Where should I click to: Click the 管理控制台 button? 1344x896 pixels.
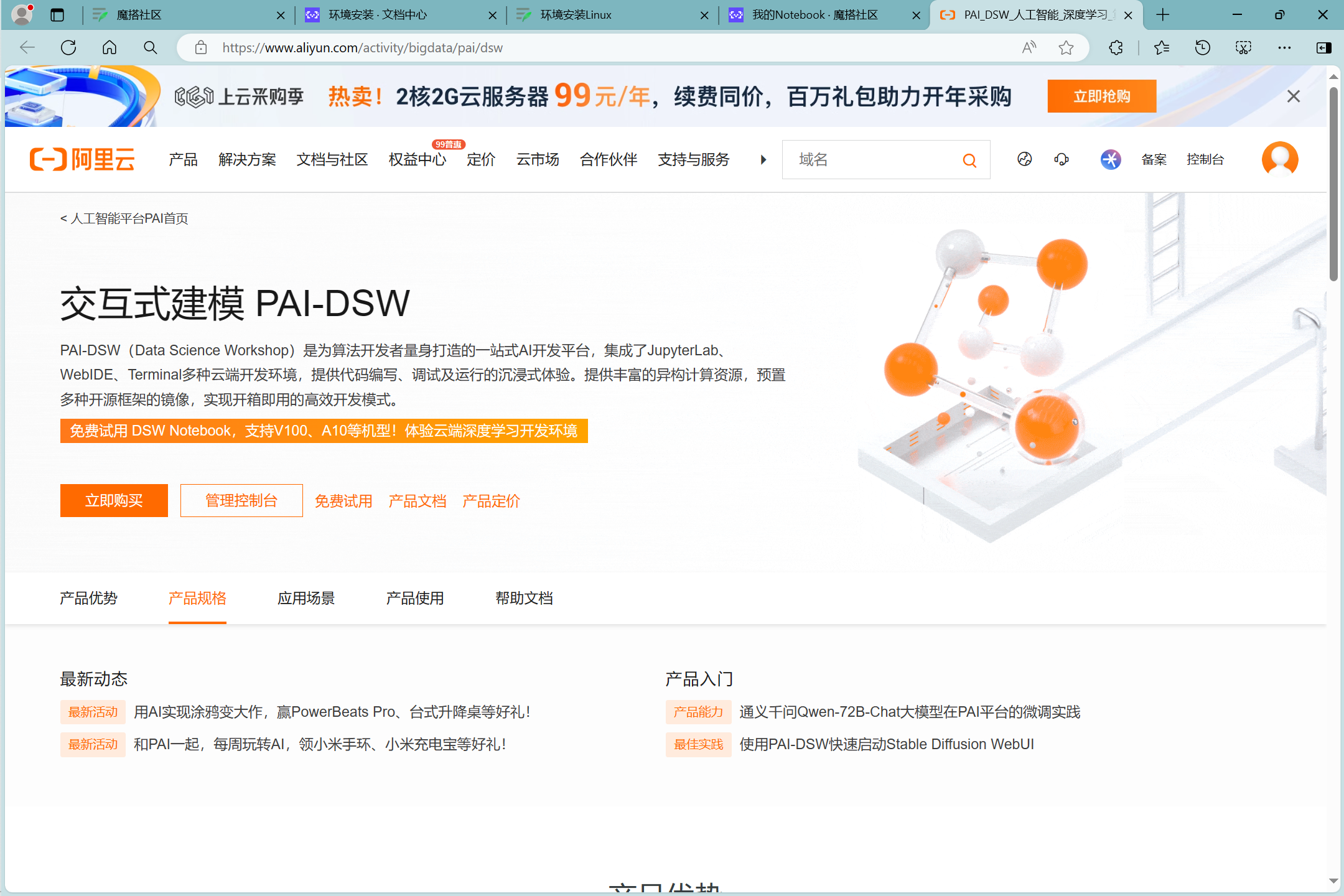241,501
